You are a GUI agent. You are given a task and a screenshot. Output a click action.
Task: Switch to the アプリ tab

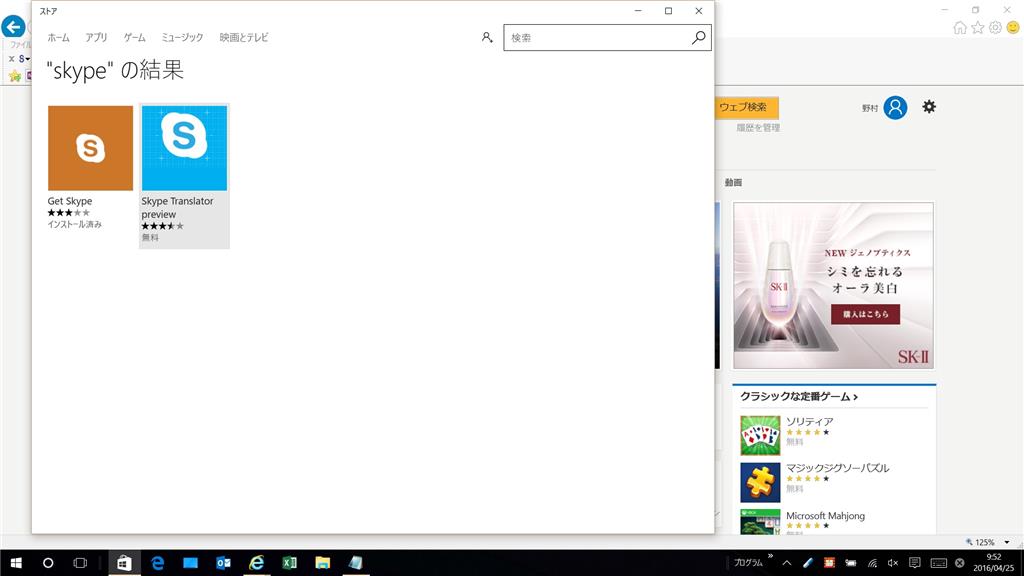[96, 38]
